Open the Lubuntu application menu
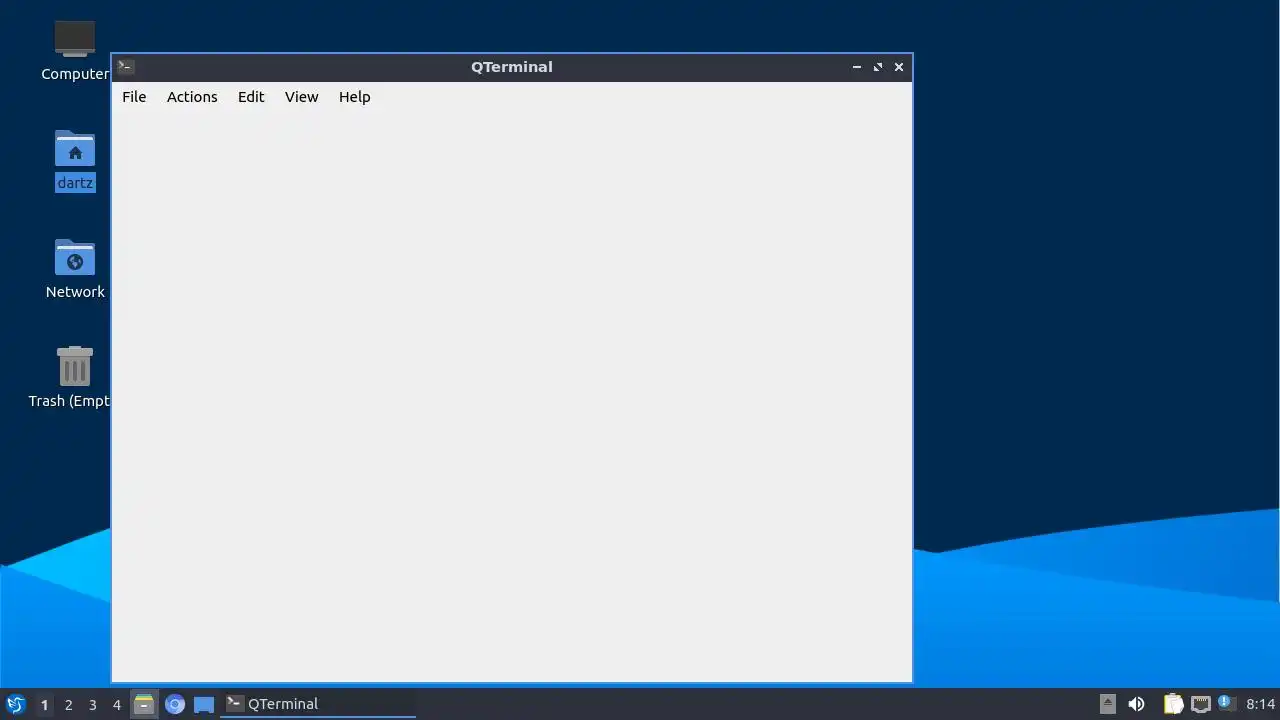 [15, 704]
